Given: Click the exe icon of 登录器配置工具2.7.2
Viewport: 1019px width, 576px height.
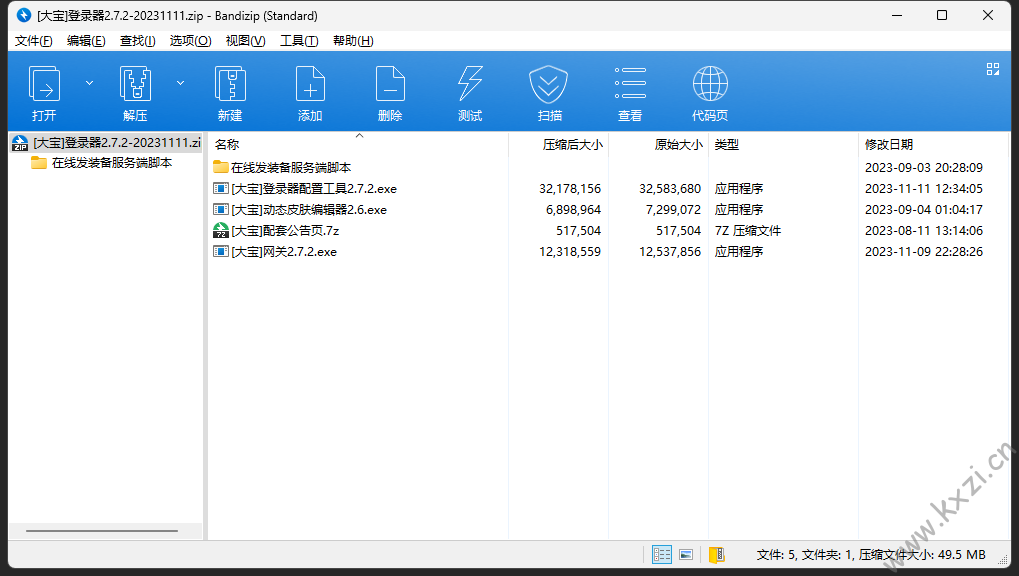Looking at the screenshot, I should point(221,189).
